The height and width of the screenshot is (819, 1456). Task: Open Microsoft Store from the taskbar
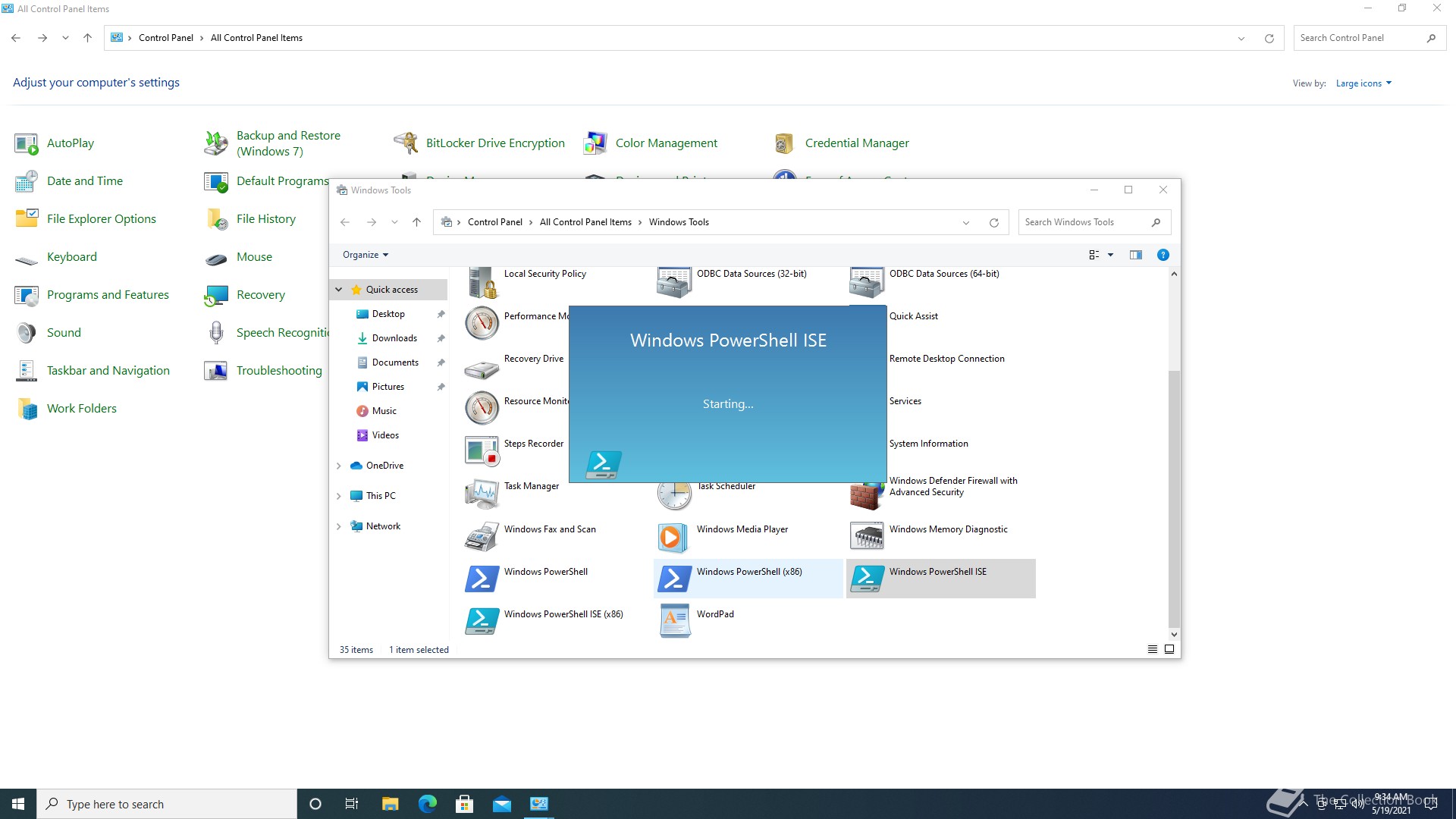click(464, 804)
